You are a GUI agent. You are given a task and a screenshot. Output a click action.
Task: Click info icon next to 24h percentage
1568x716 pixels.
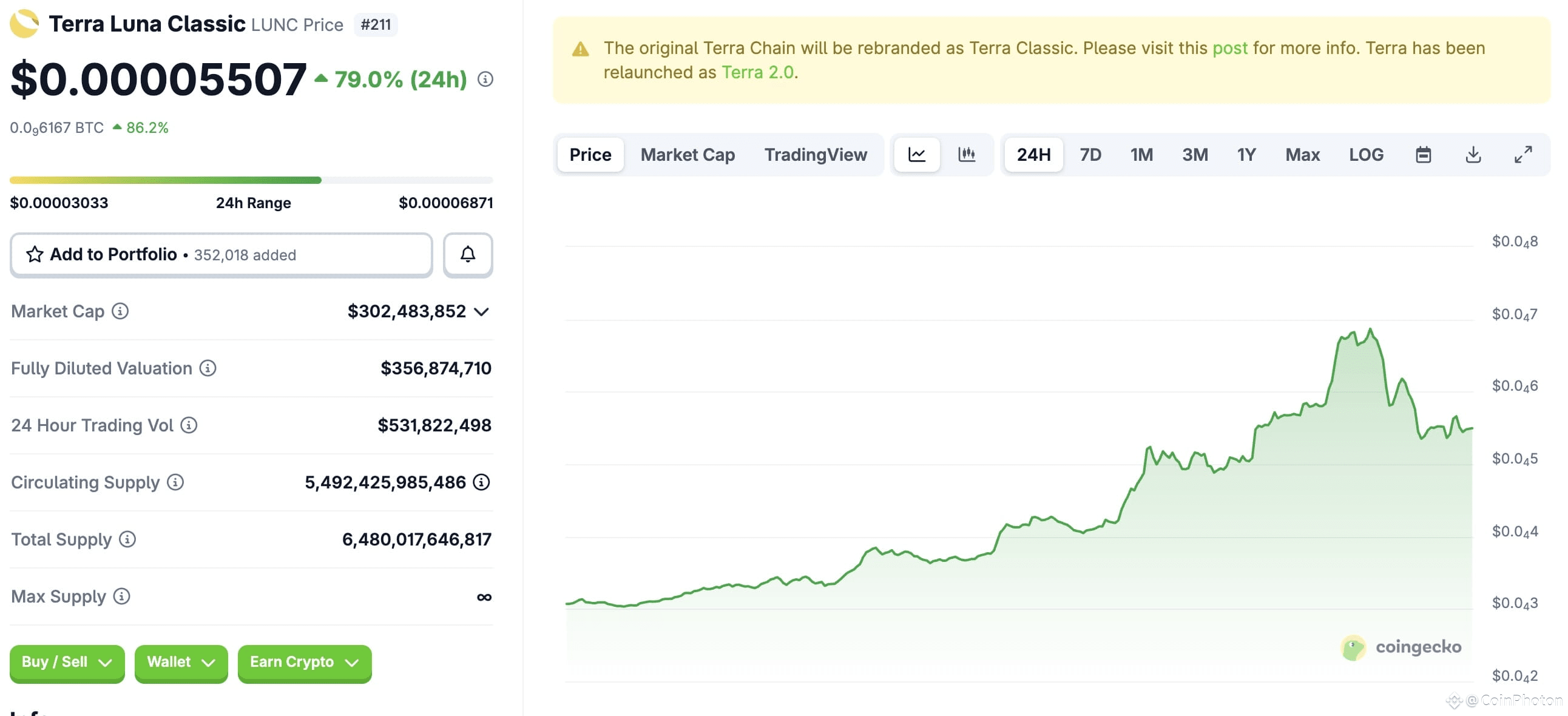tap(485, 79)
